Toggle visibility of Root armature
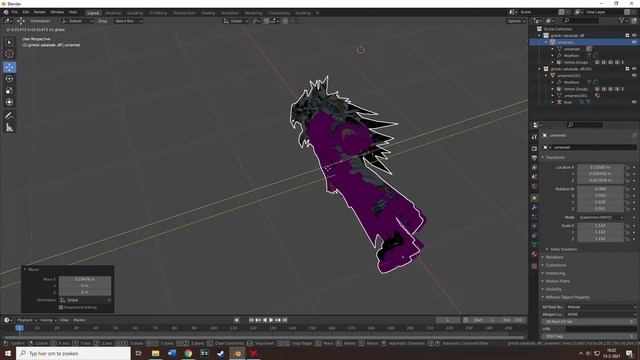The image size is (640, 360). click(634, 102)
